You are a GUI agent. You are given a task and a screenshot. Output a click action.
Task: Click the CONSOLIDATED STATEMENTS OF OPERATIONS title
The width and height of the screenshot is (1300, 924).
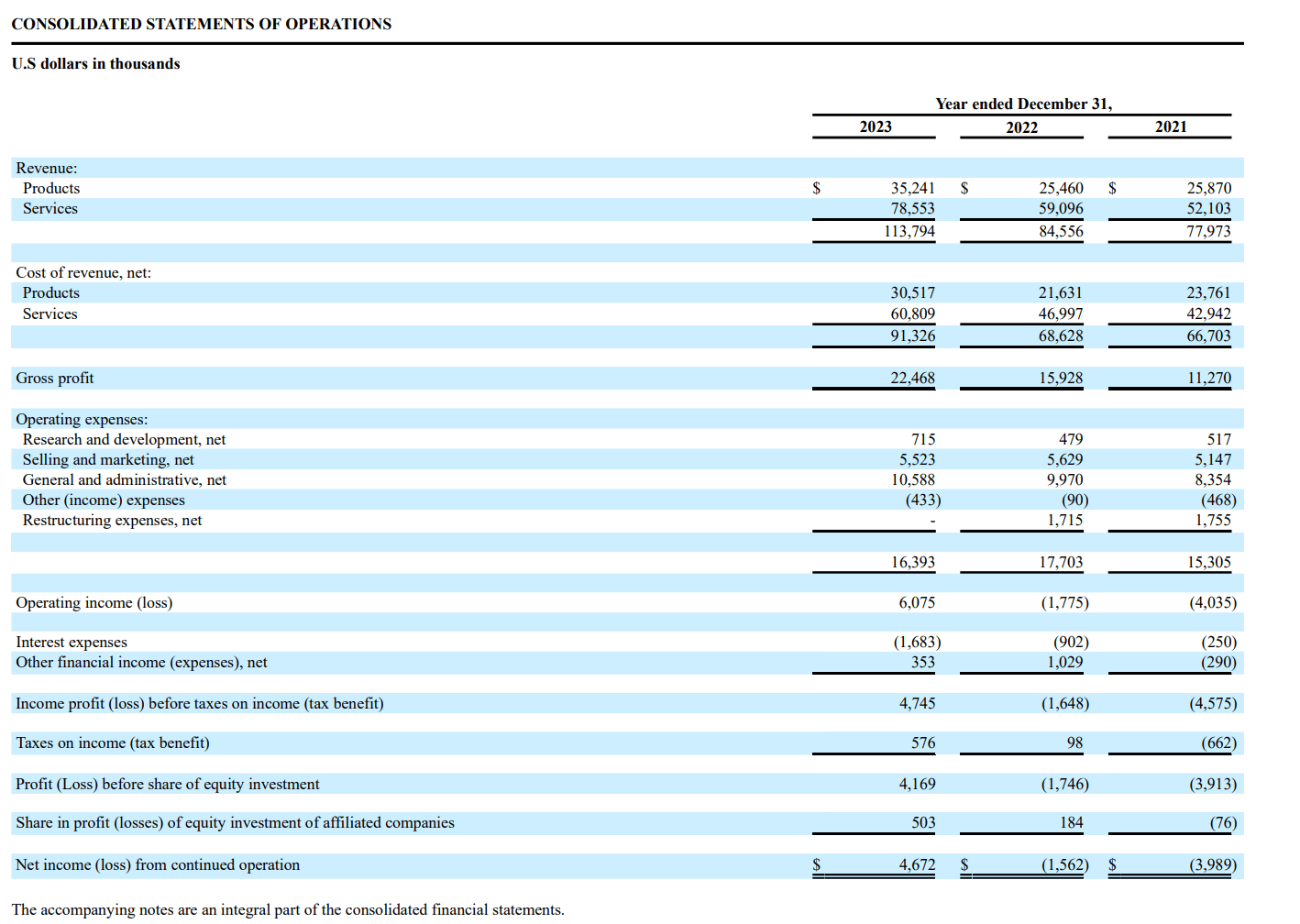click(x=202, y=24)
